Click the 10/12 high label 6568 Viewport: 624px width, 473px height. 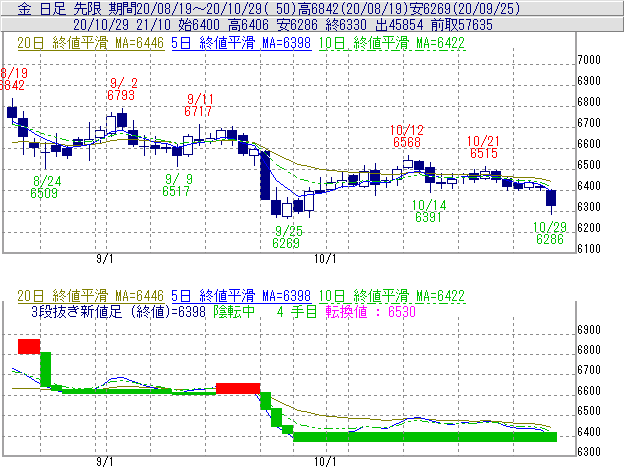coord(407,142)
